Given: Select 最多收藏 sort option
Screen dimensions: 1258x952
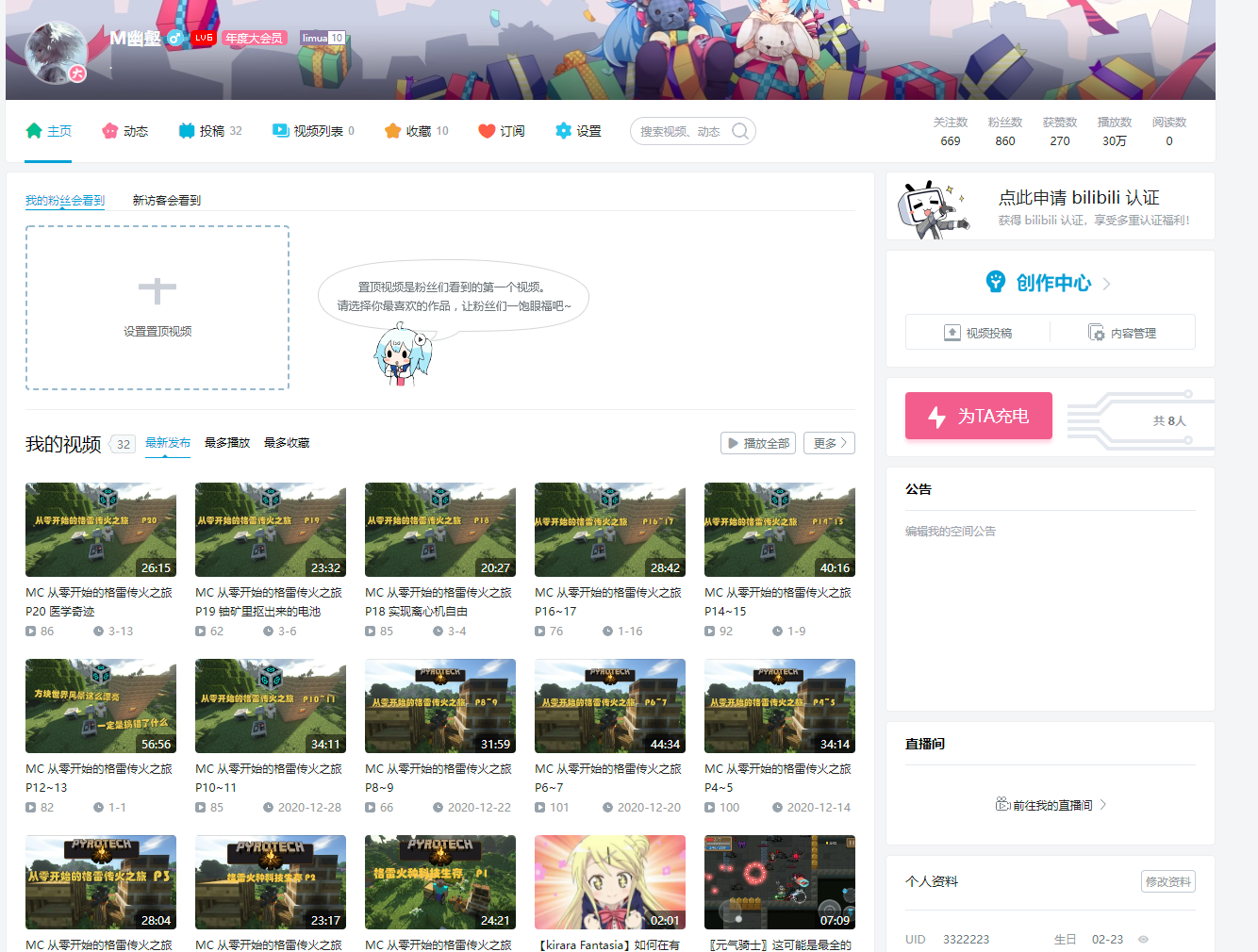Looking at the screenshot, I should tap(287, 443).
